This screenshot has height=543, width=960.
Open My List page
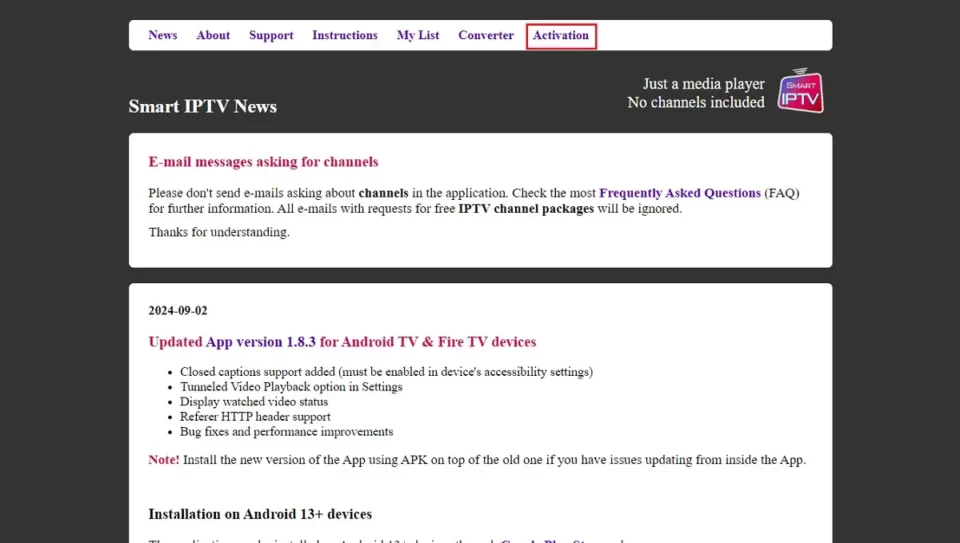418,36
